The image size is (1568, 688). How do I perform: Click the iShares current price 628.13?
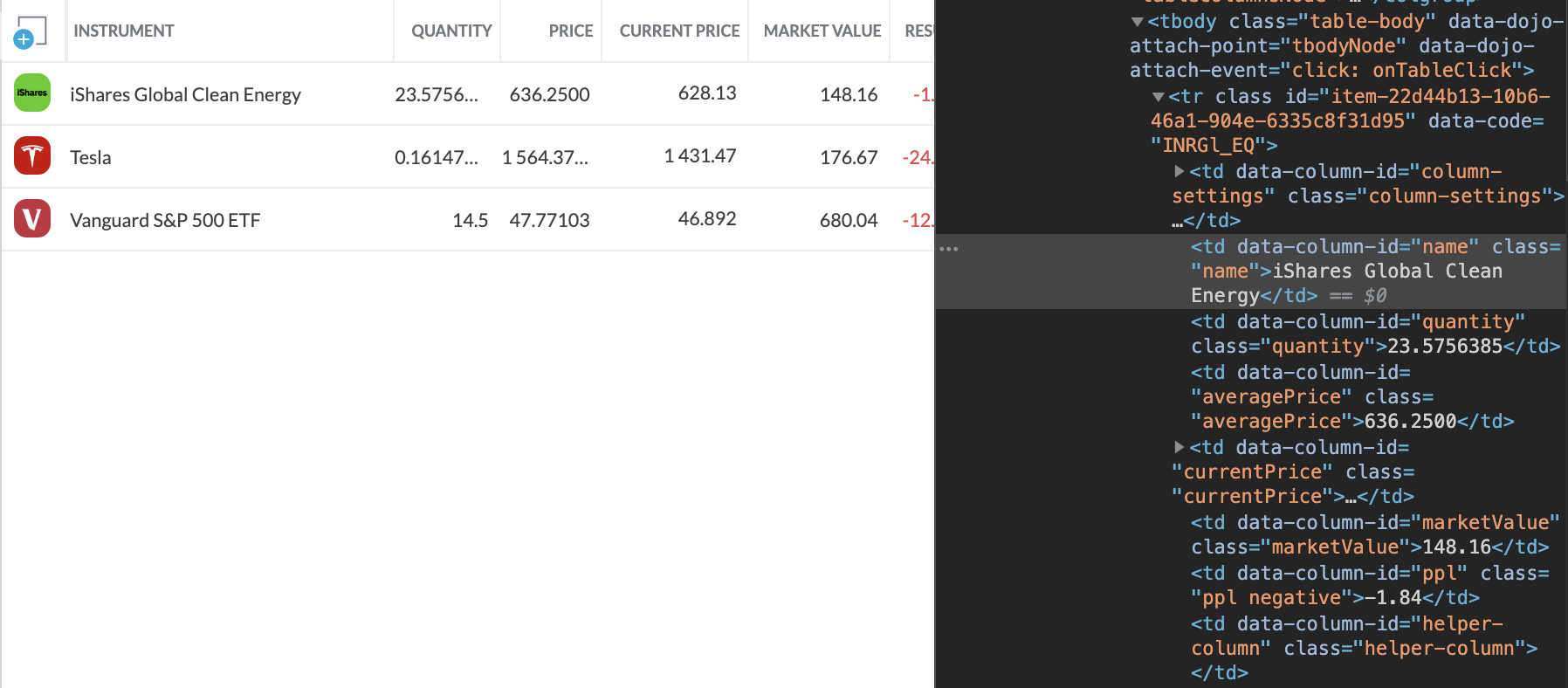coord(707,93)
